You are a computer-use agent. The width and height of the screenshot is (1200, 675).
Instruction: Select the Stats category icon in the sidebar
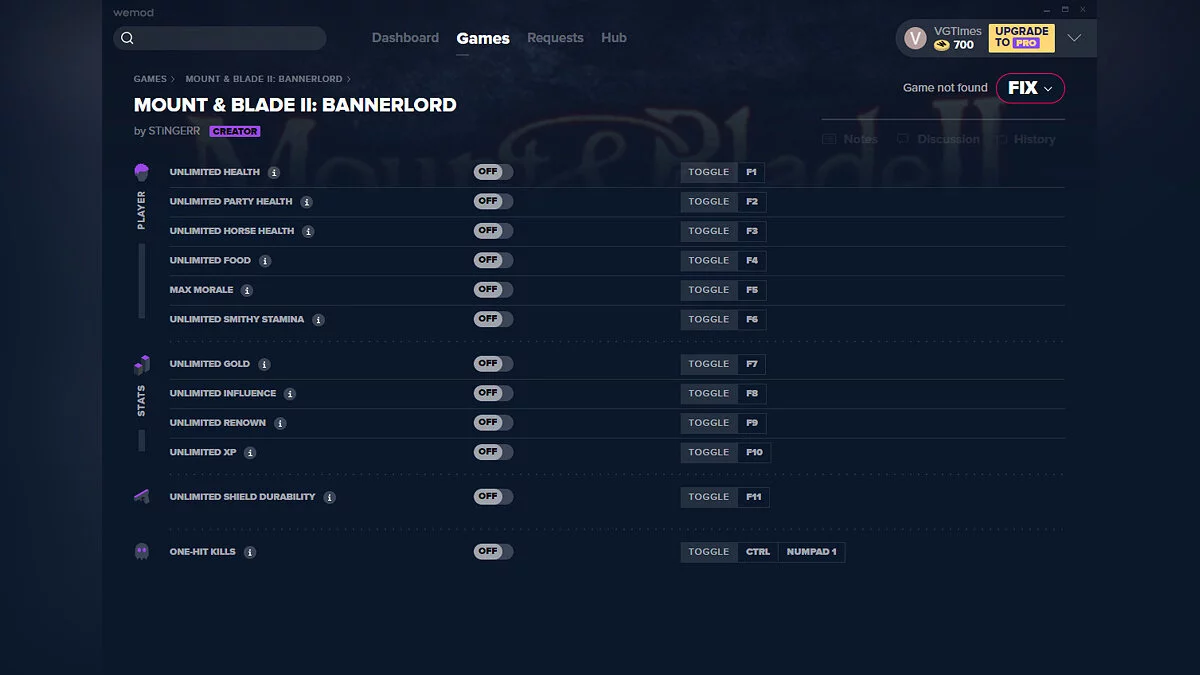point(141,364)
